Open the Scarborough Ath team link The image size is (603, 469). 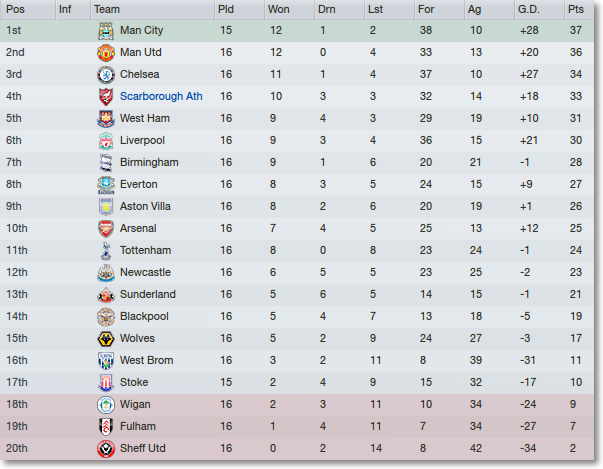pos(161,97)
